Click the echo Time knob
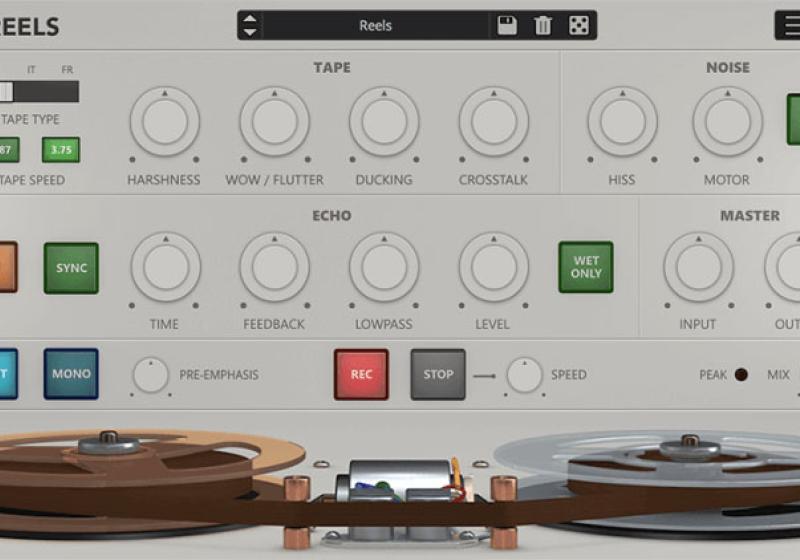 [165, 267]
